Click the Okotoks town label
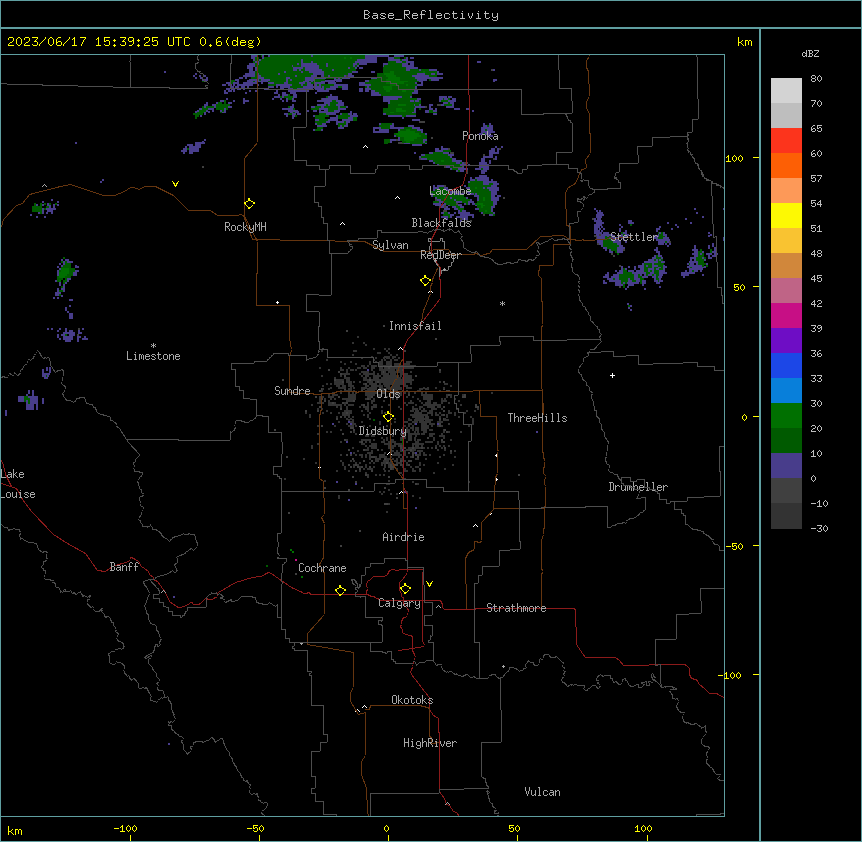 (412, 700)
